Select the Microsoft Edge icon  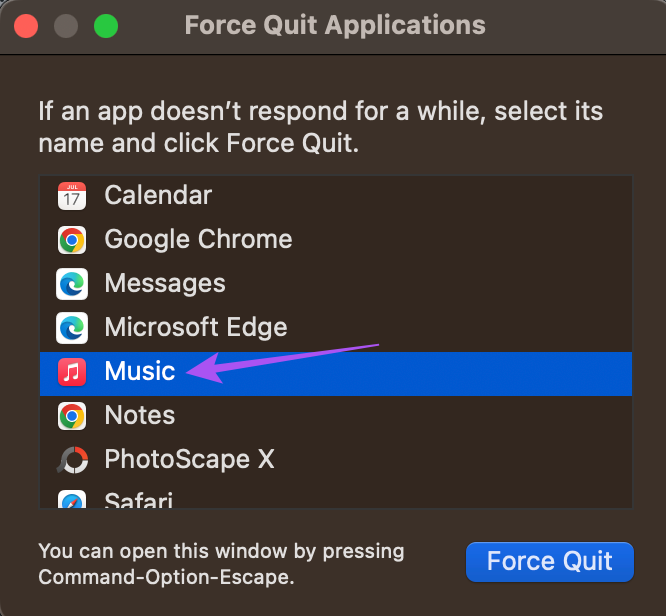[x=72, y=328]
